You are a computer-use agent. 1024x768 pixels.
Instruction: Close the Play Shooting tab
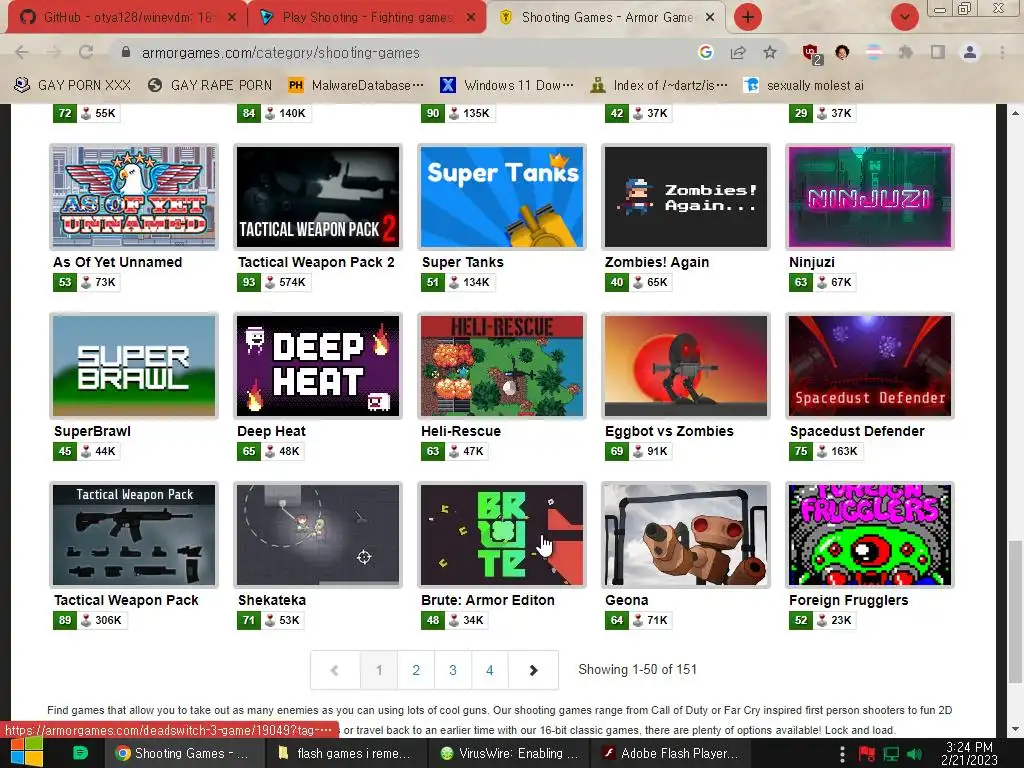pos(471,18)
